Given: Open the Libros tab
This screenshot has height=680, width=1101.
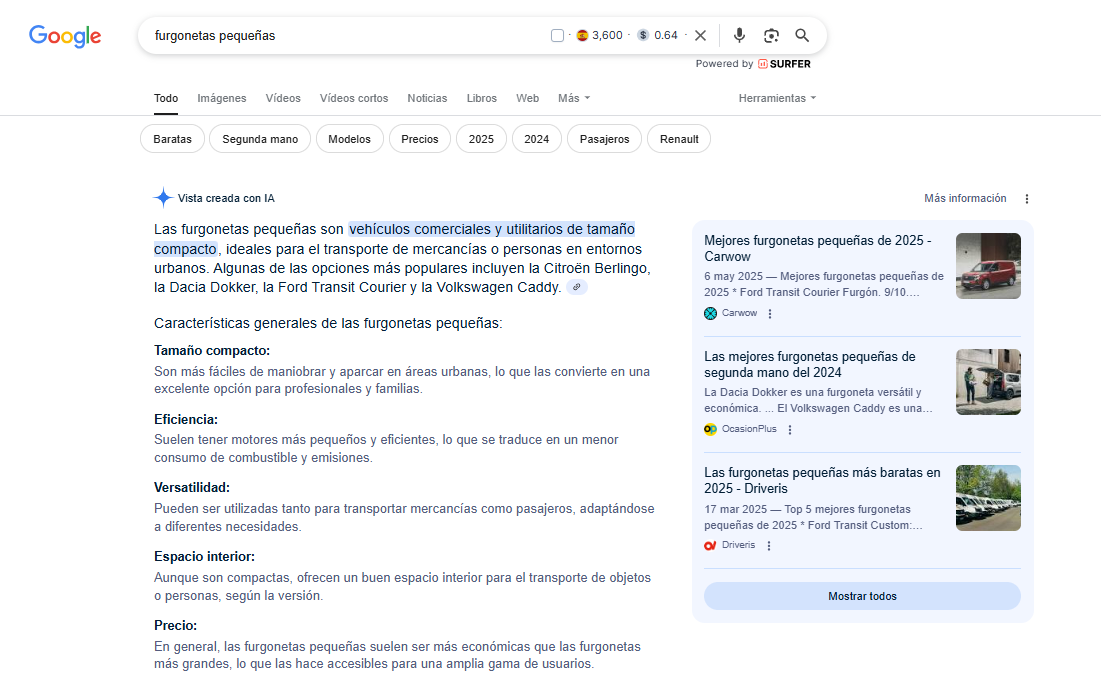Looking at the screenshot, I should (x=482, y=98).
